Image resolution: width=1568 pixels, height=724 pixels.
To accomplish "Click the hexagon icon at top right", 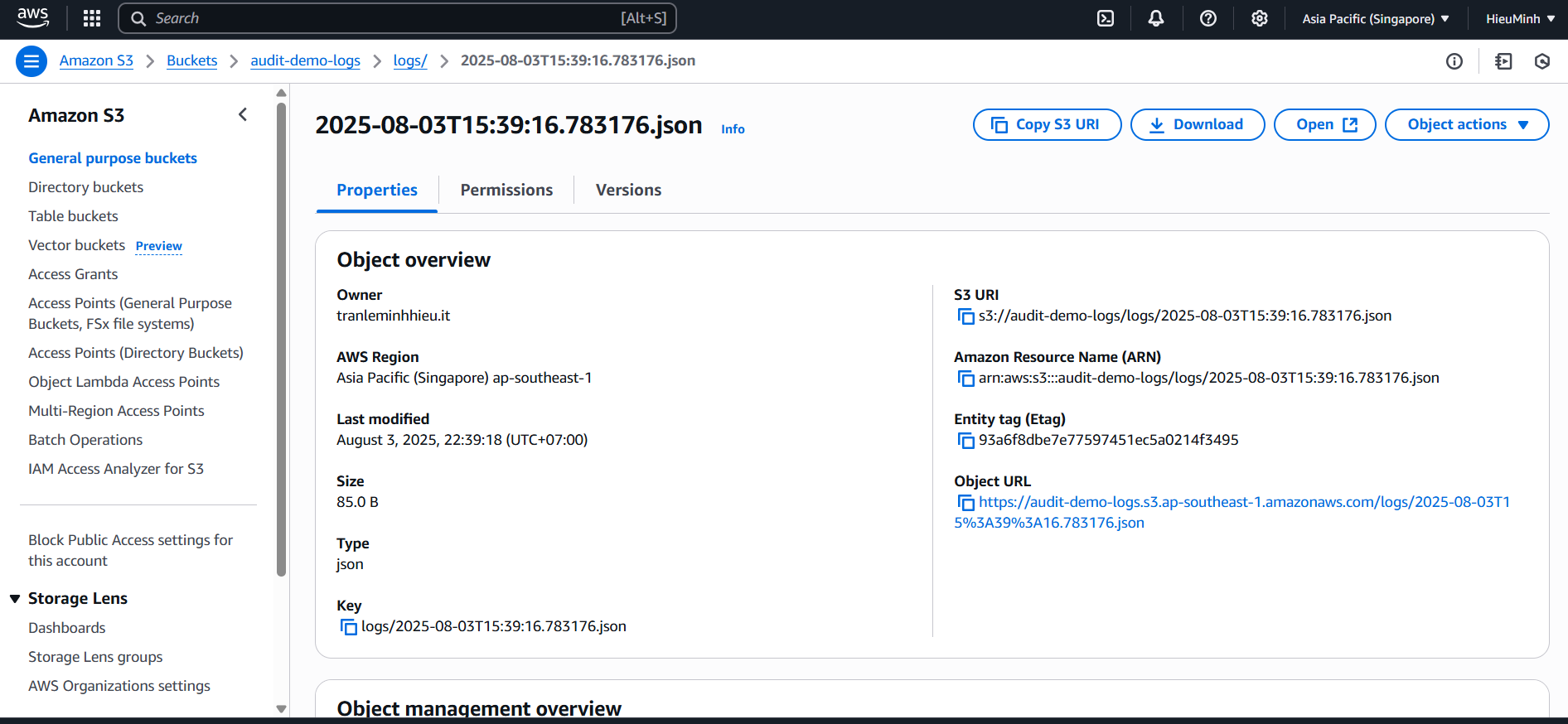I will click(x=1542, y=61).
